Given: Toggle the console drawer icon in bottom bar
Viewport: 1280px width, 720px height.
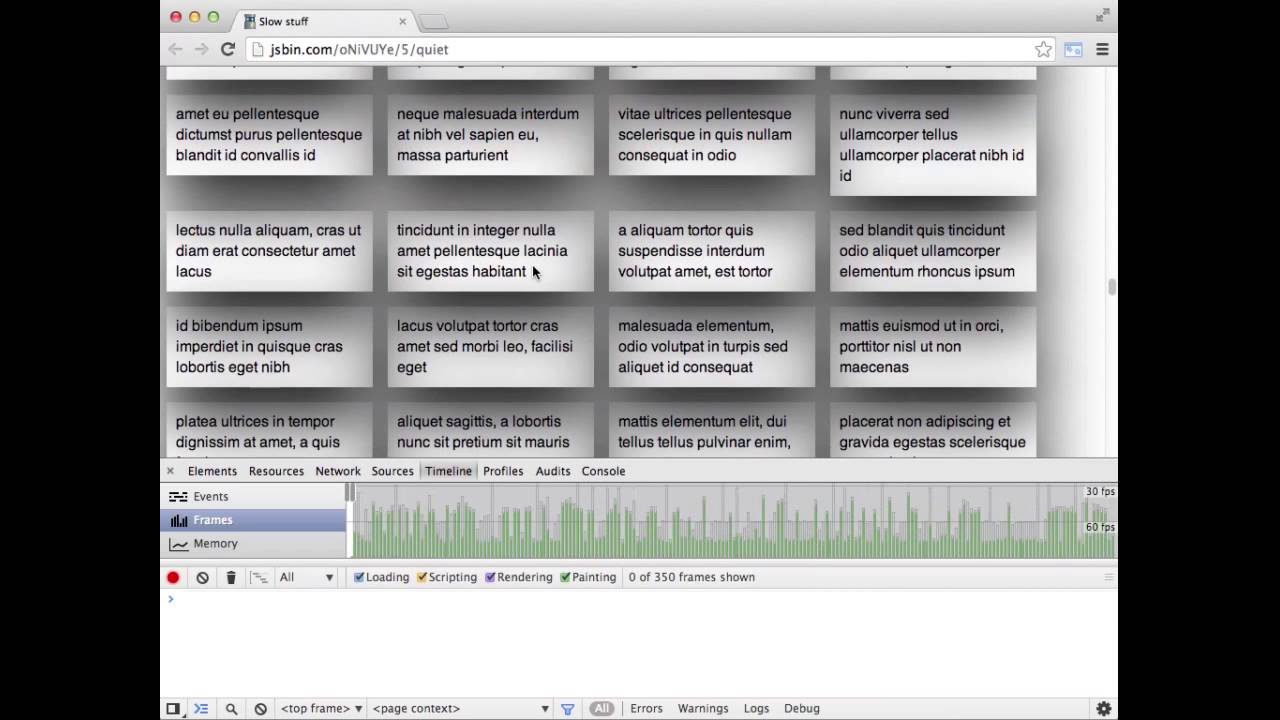Looking at the screenshot, I should (201, 708).
